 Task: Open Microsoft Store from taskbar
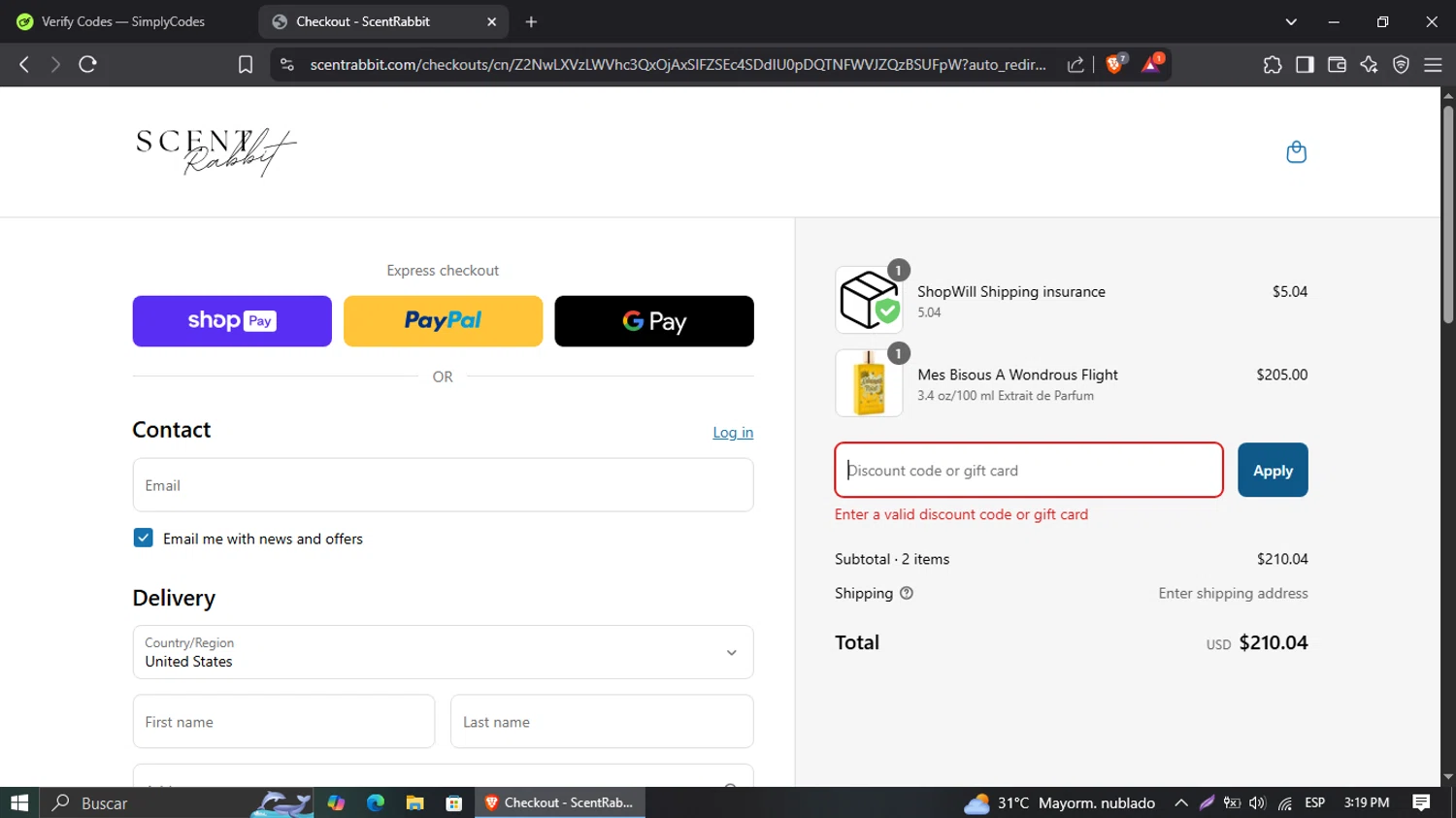453,802
